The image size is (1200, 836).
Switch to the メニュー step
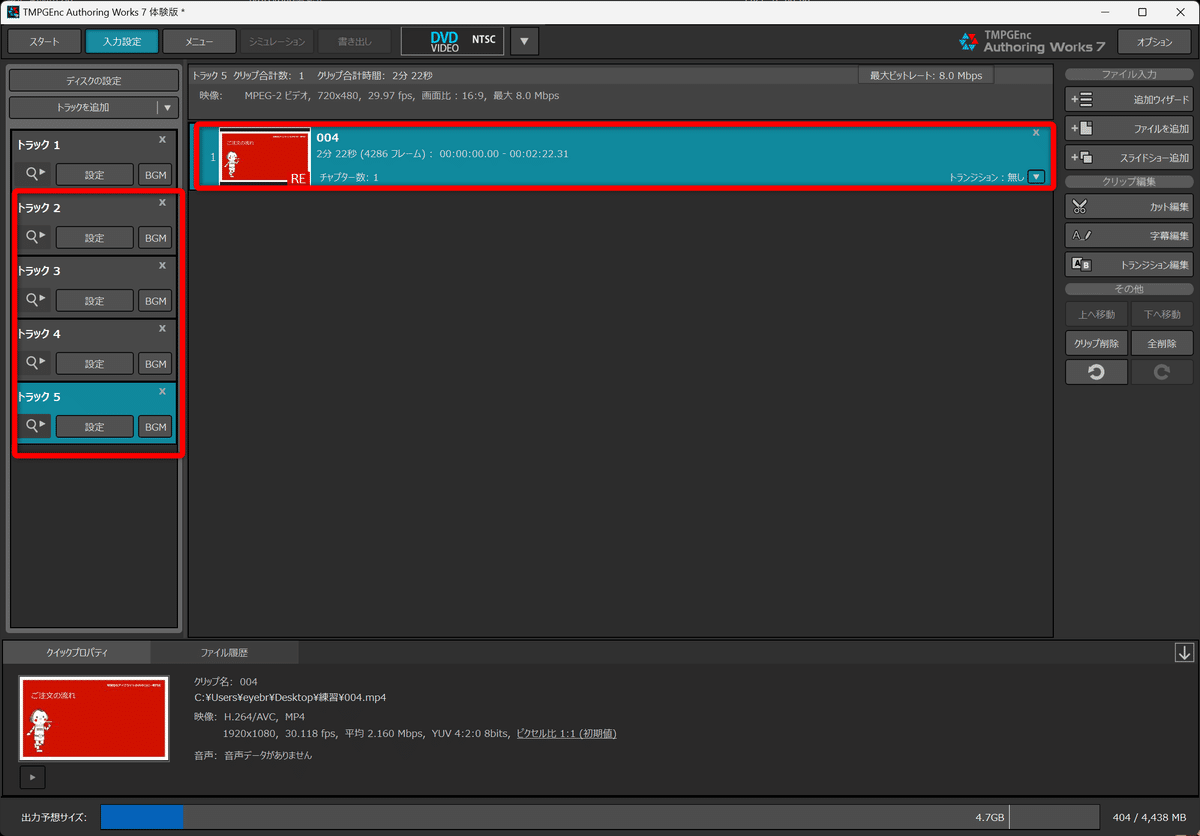[199, 41]
